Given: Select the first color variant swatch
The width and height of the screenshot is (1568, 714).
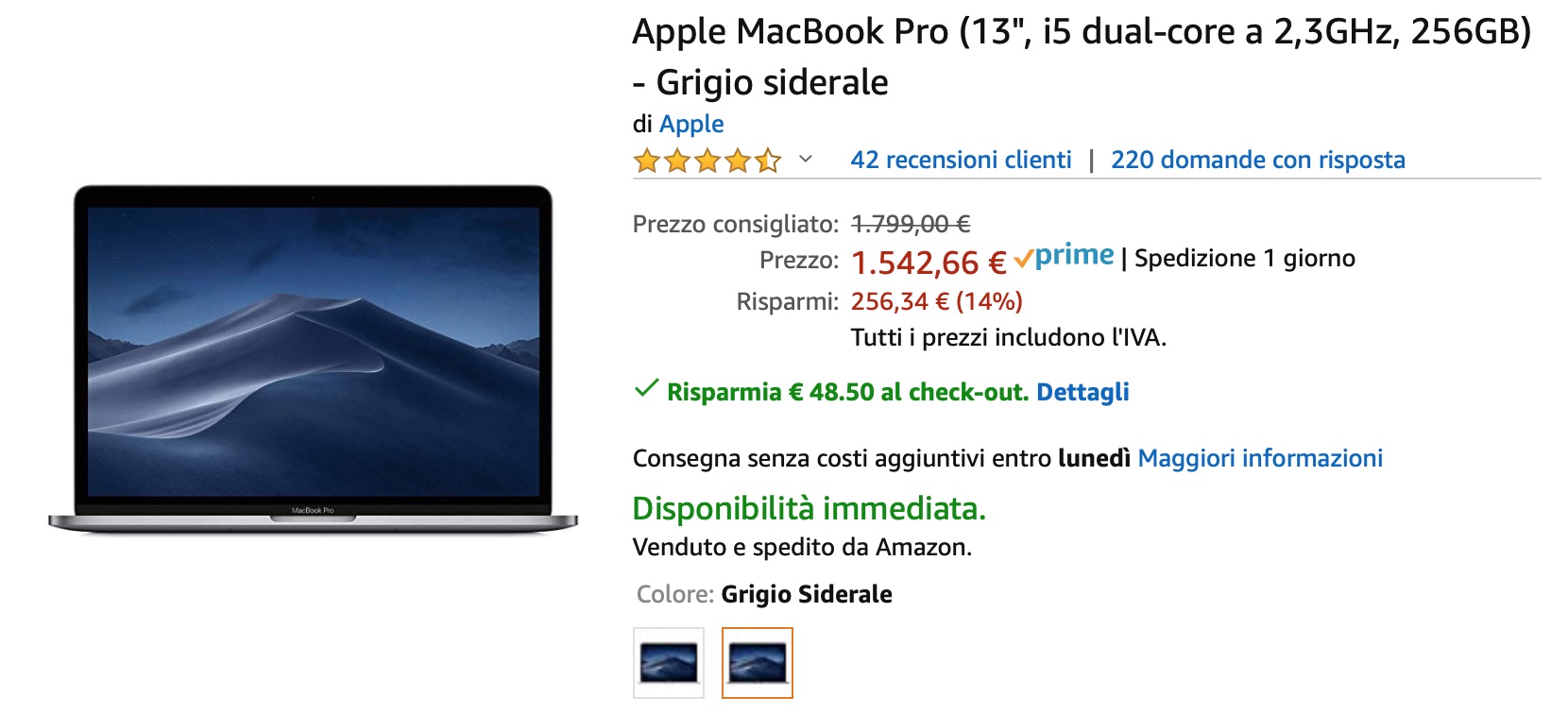Looking at the screenshot, I should [x=669, y=663].
